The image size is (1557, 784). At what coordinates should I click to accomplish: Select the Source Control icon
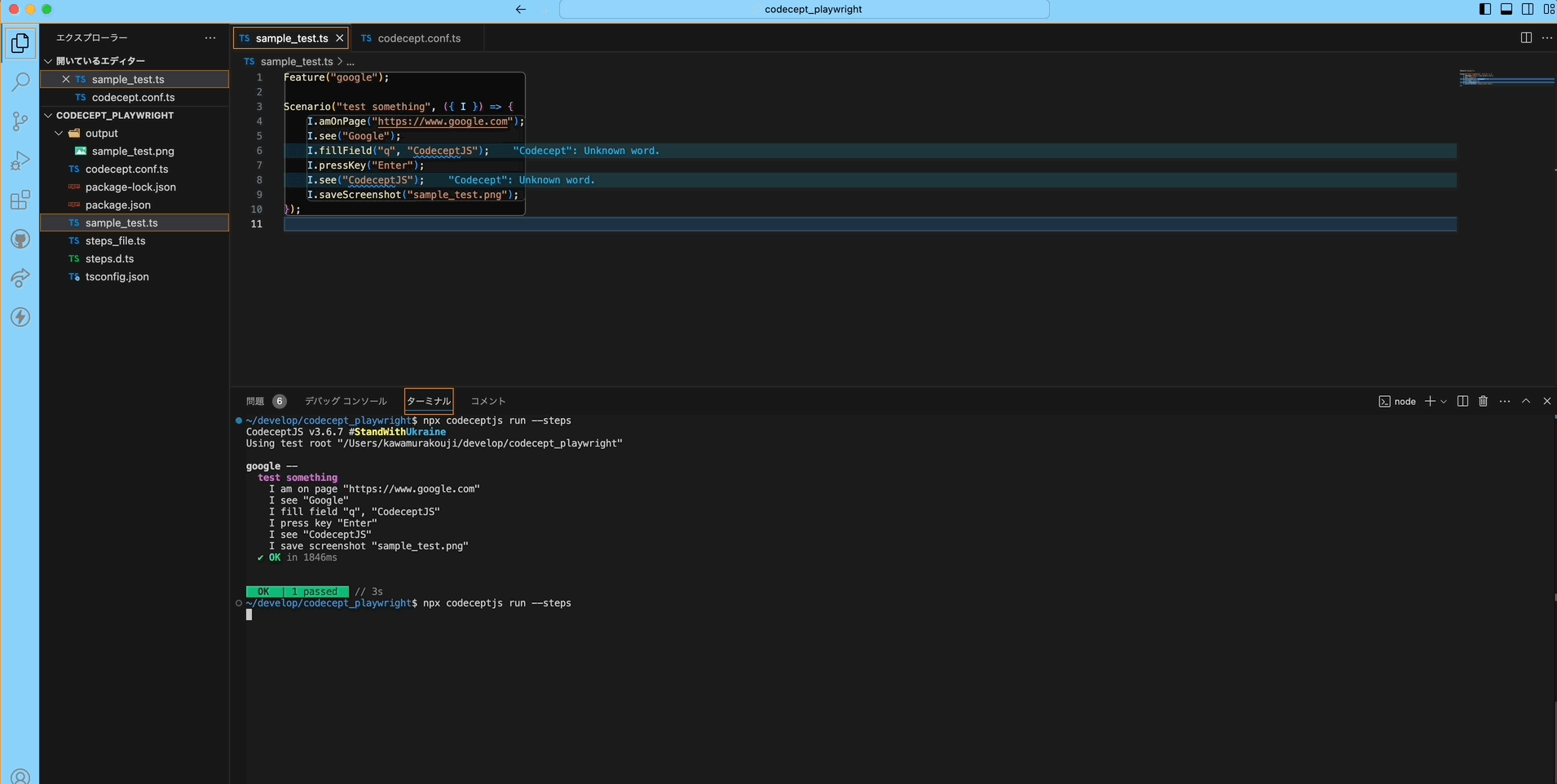20,121
